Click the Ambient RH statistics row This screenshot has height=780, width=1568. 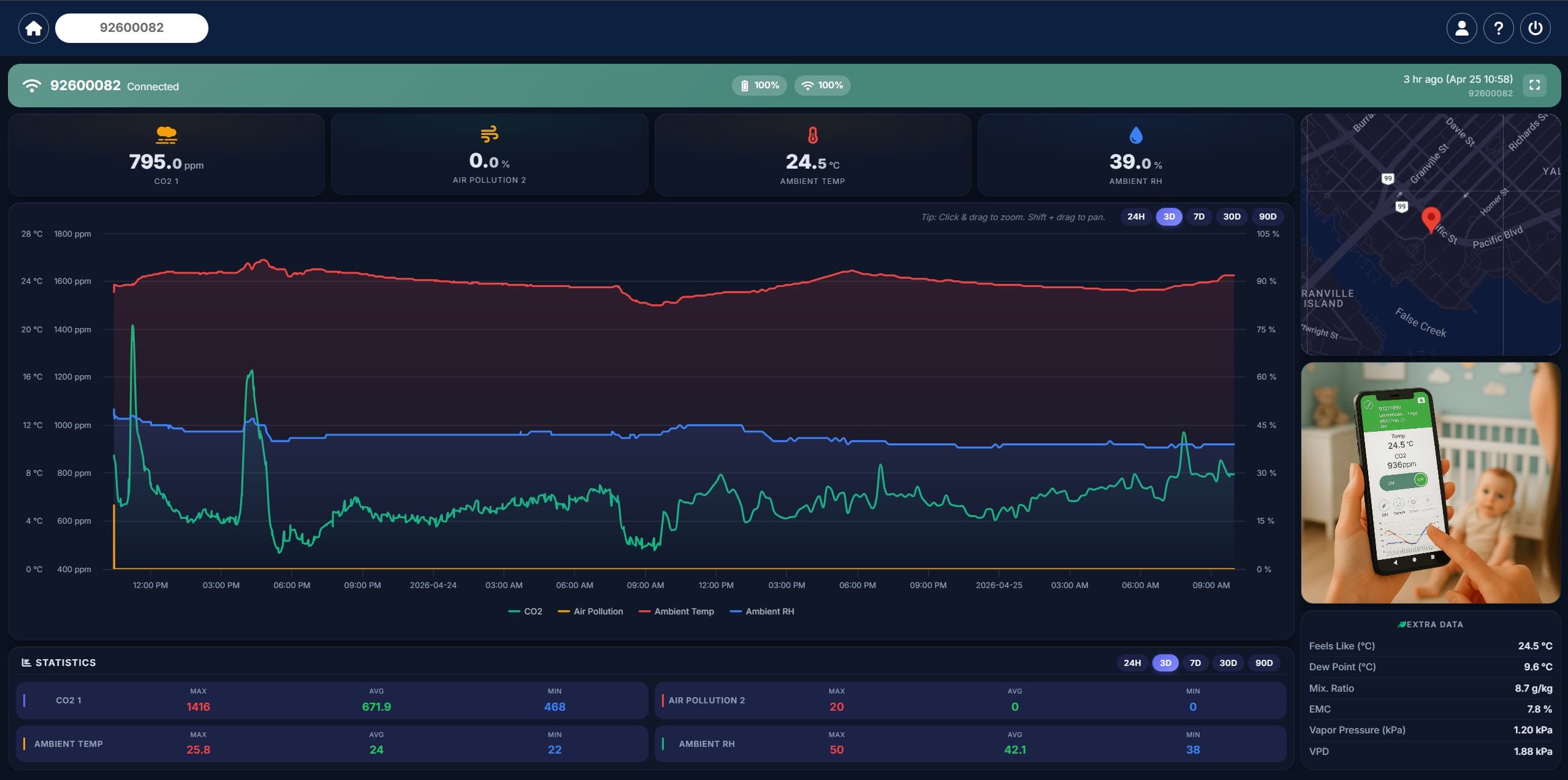[x=970, y=744]
